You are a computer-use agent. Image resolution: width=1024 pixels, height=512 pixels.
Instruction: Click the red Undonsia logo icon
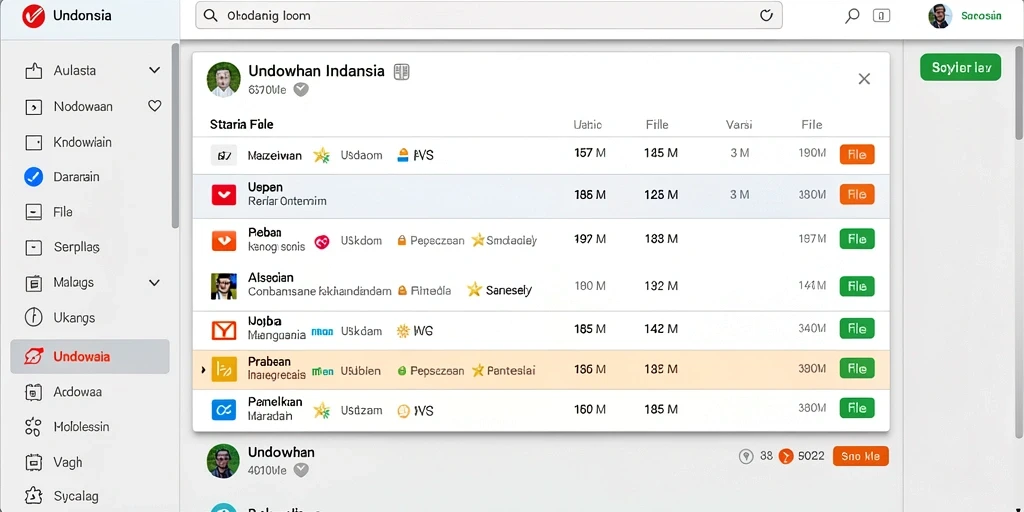point(33,16)
